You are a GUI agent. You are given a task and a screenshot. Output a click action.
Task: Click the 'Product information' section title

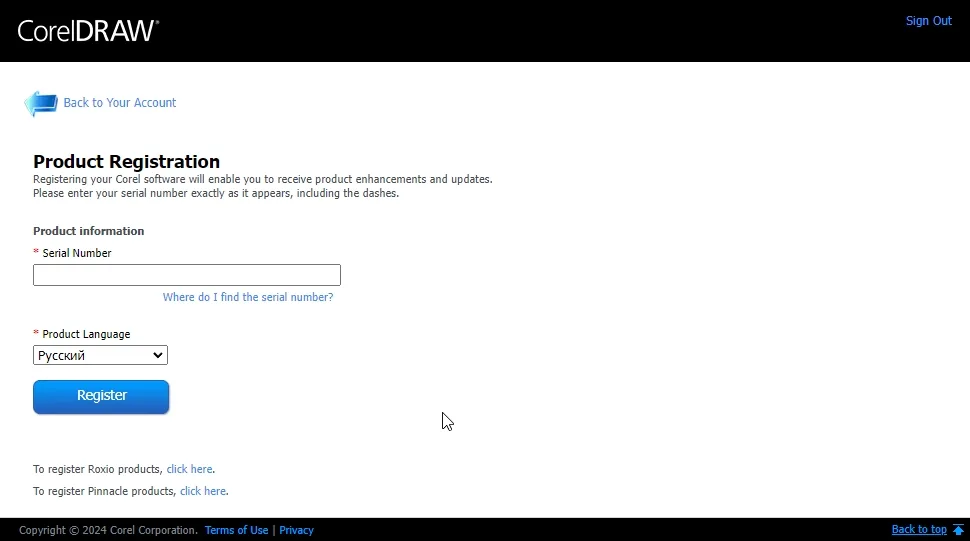(x=88, y=231)
